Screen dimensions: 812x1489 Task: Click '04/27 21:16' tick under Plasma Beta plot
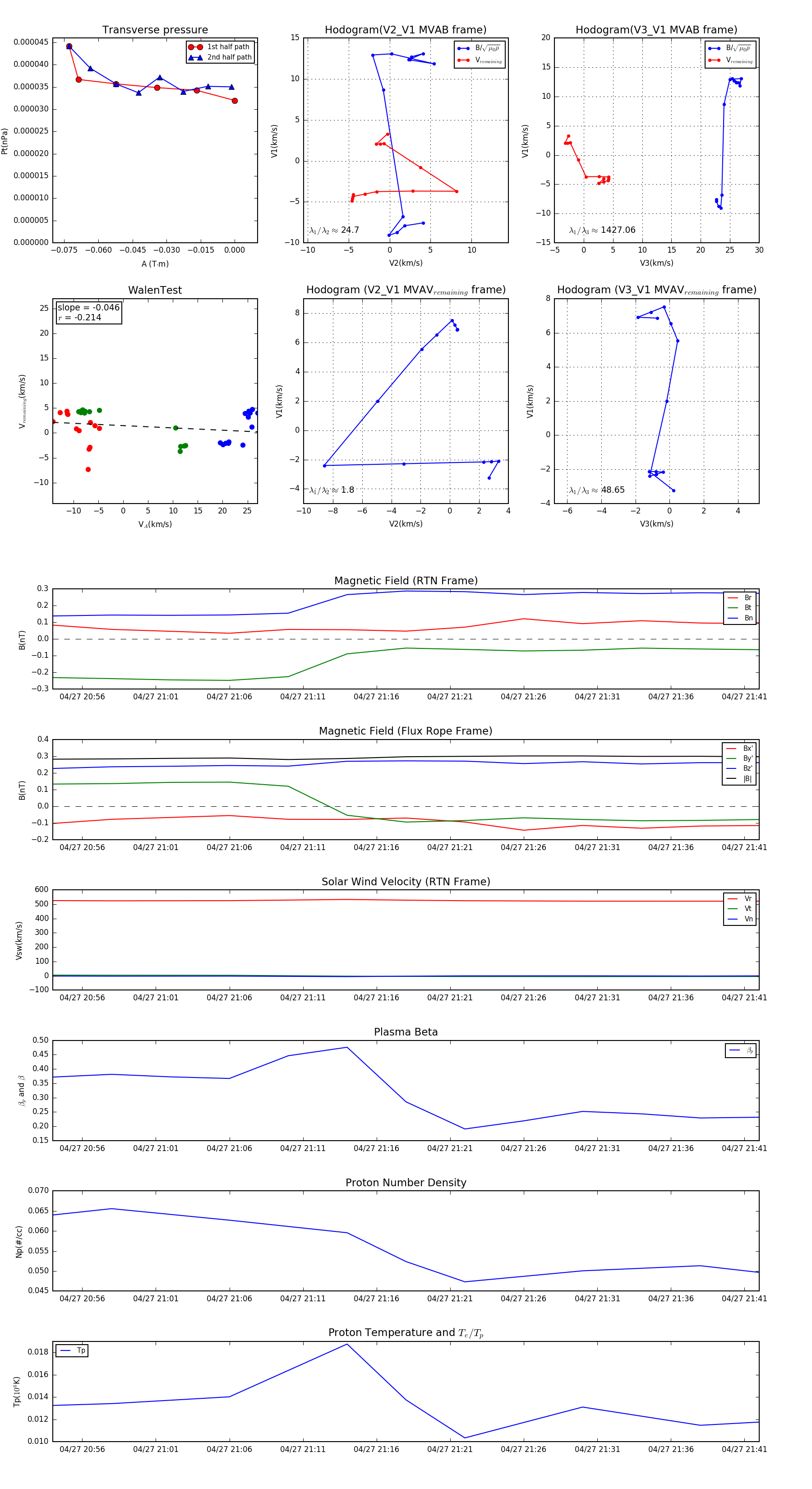(x=376, y=1148)
